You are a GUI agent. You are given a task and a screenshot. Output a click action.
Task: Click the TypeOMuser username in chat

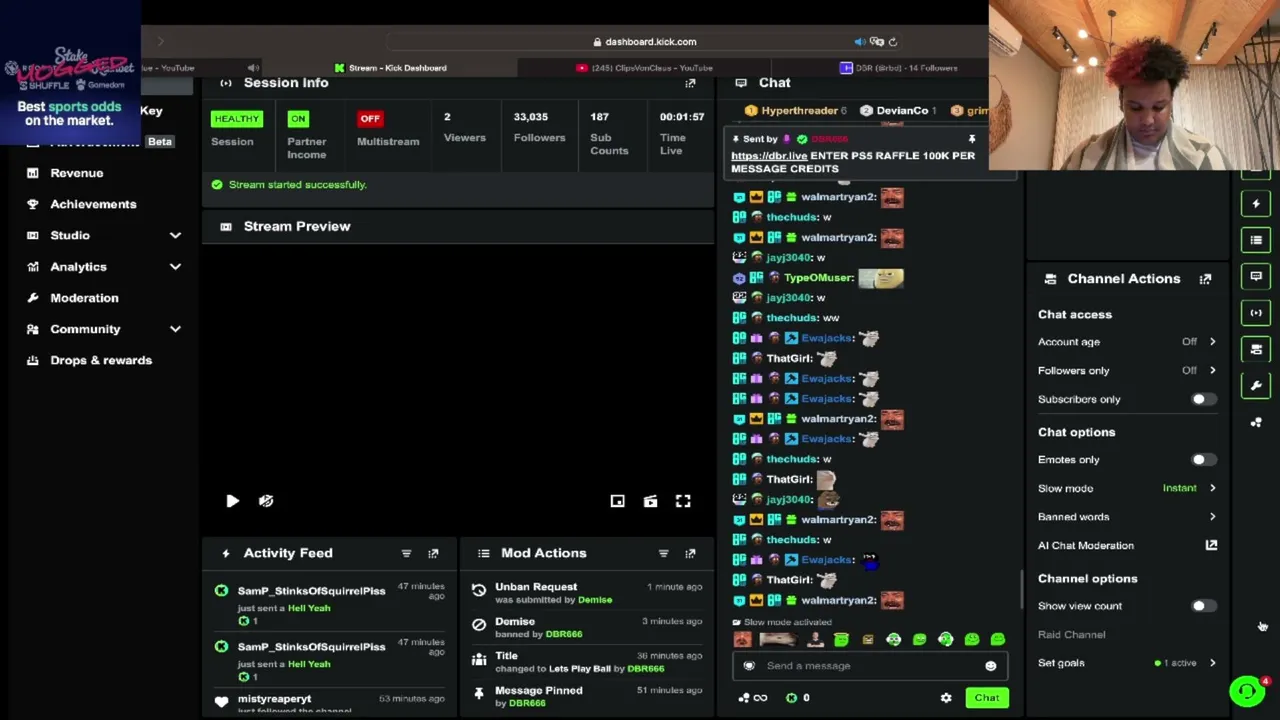click(x=818, y=278)
